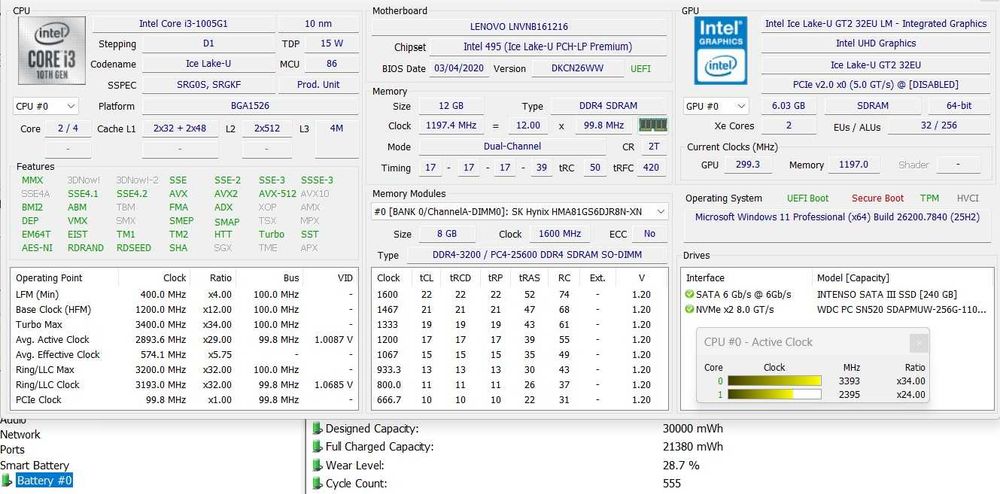This screenshot has width=1000, height=494.
Task: Click the cycle count 555 value
Action: (672, 484)
